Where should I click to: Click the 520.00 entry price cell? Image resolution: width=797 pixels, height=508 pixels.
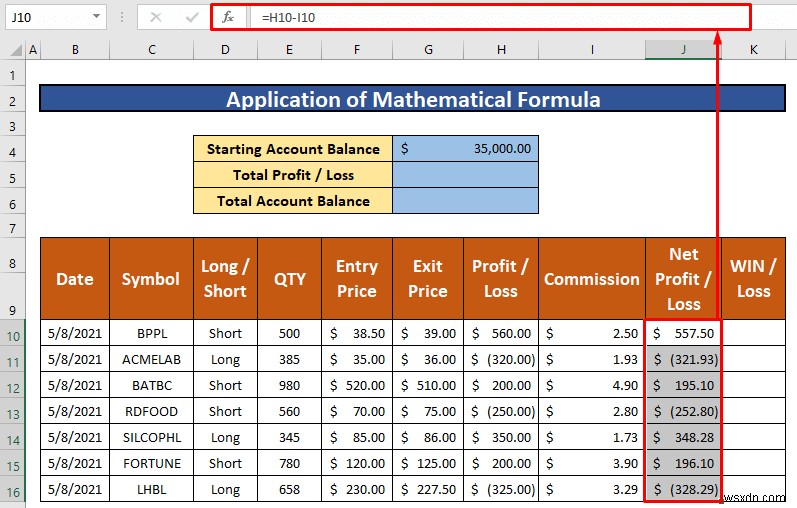tap(357, 385)
